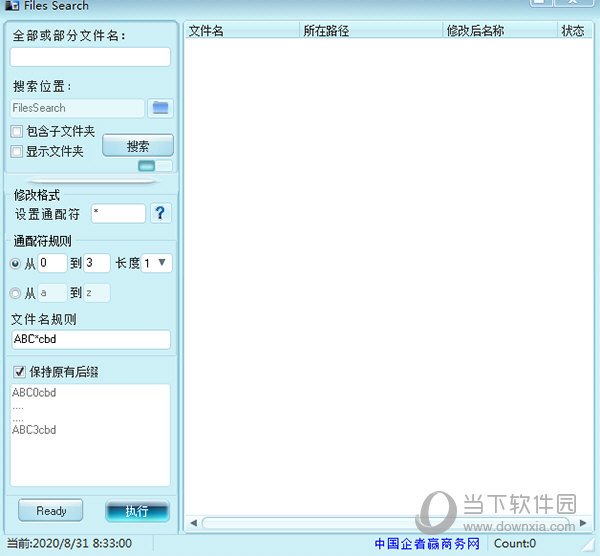Open the 中国企者商务网 link

point(427,544)
